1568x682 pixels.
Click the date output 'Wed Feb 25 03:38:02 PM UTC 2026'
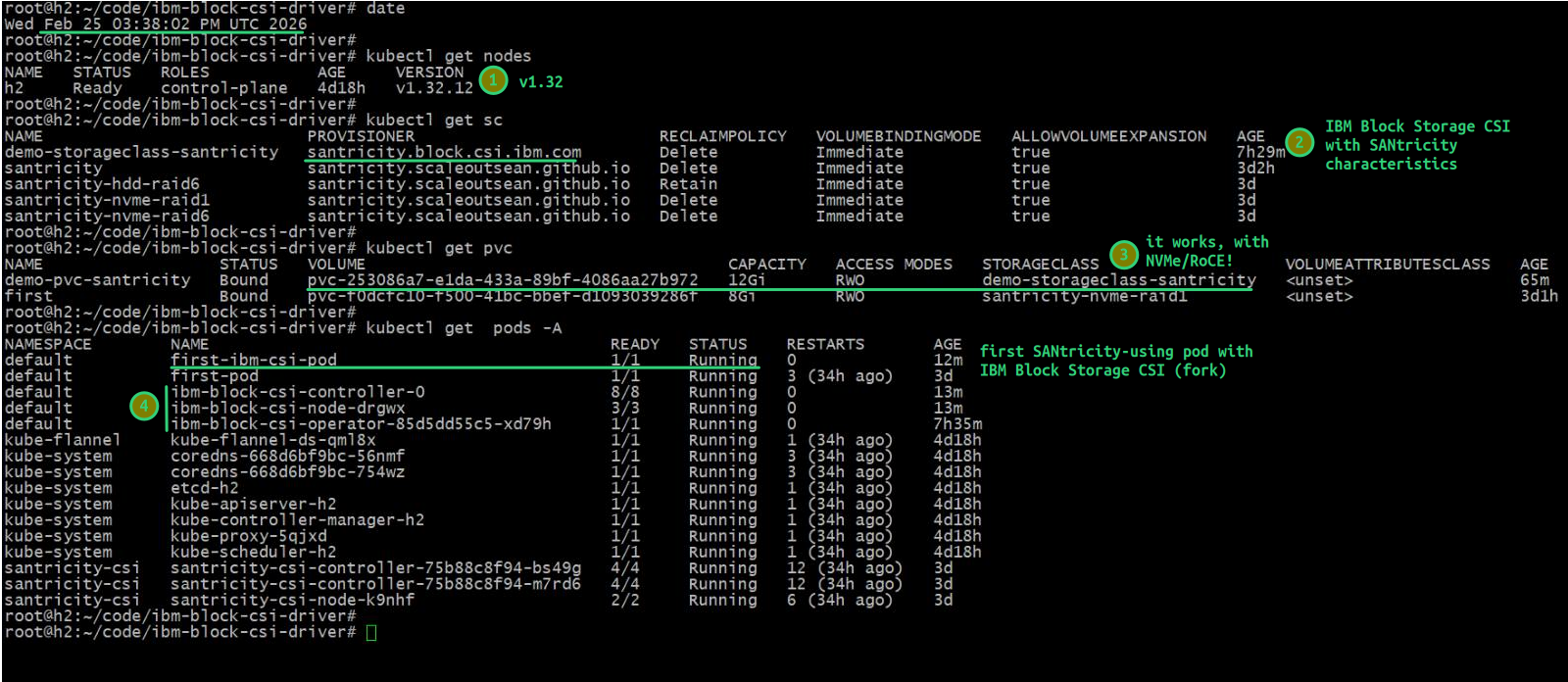point(156,24)
